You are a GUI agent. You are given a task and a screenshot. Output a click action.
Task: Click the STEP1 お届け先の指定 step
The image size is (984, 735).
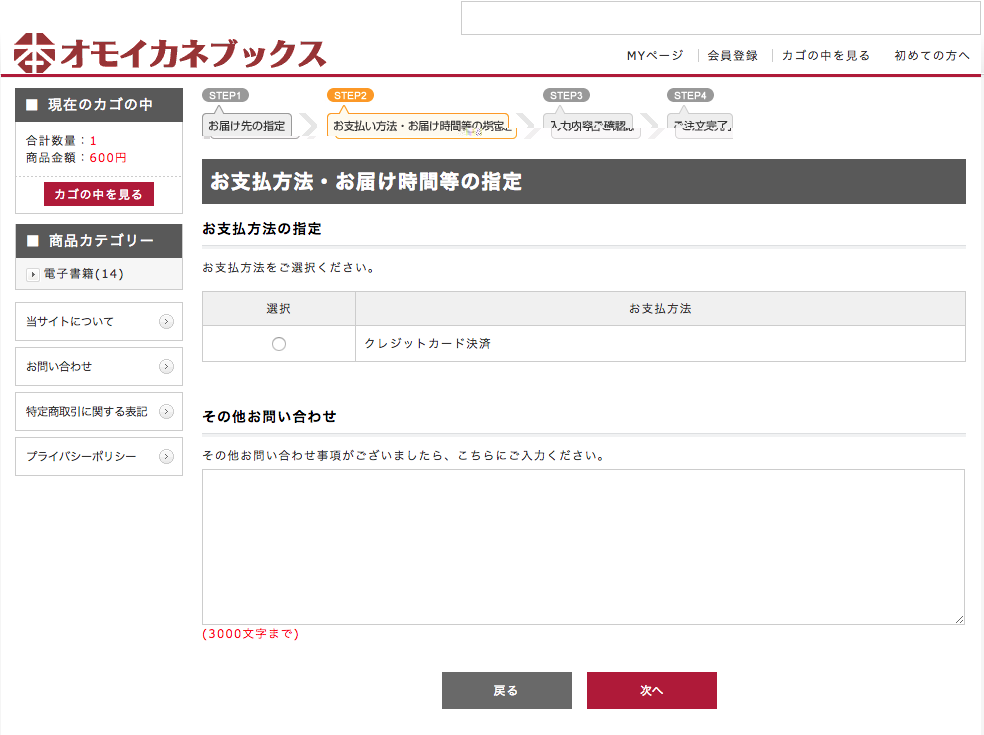247,126
